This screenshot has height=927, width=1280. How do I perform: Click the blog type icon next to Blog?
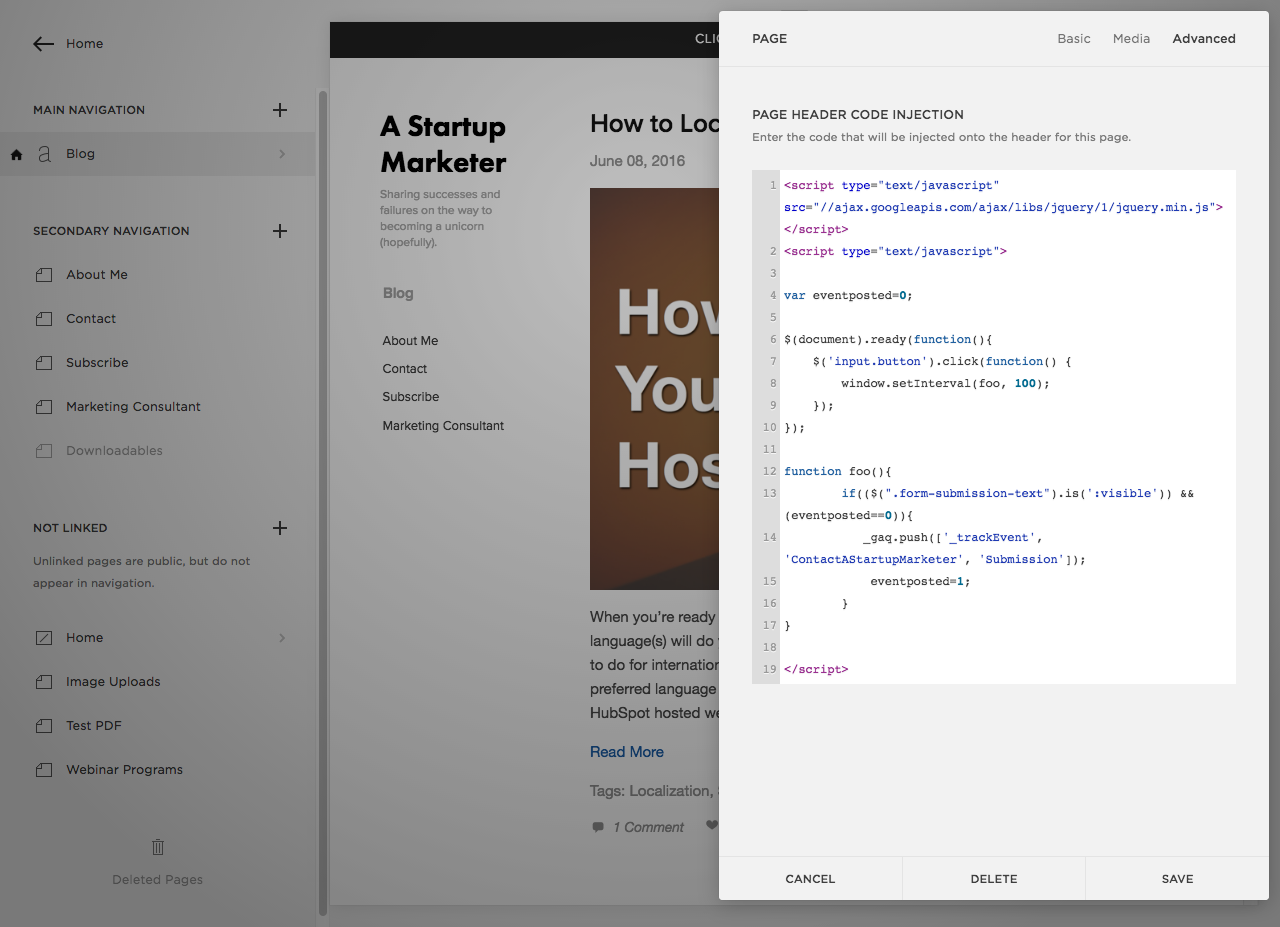click(x=44, y=154)
